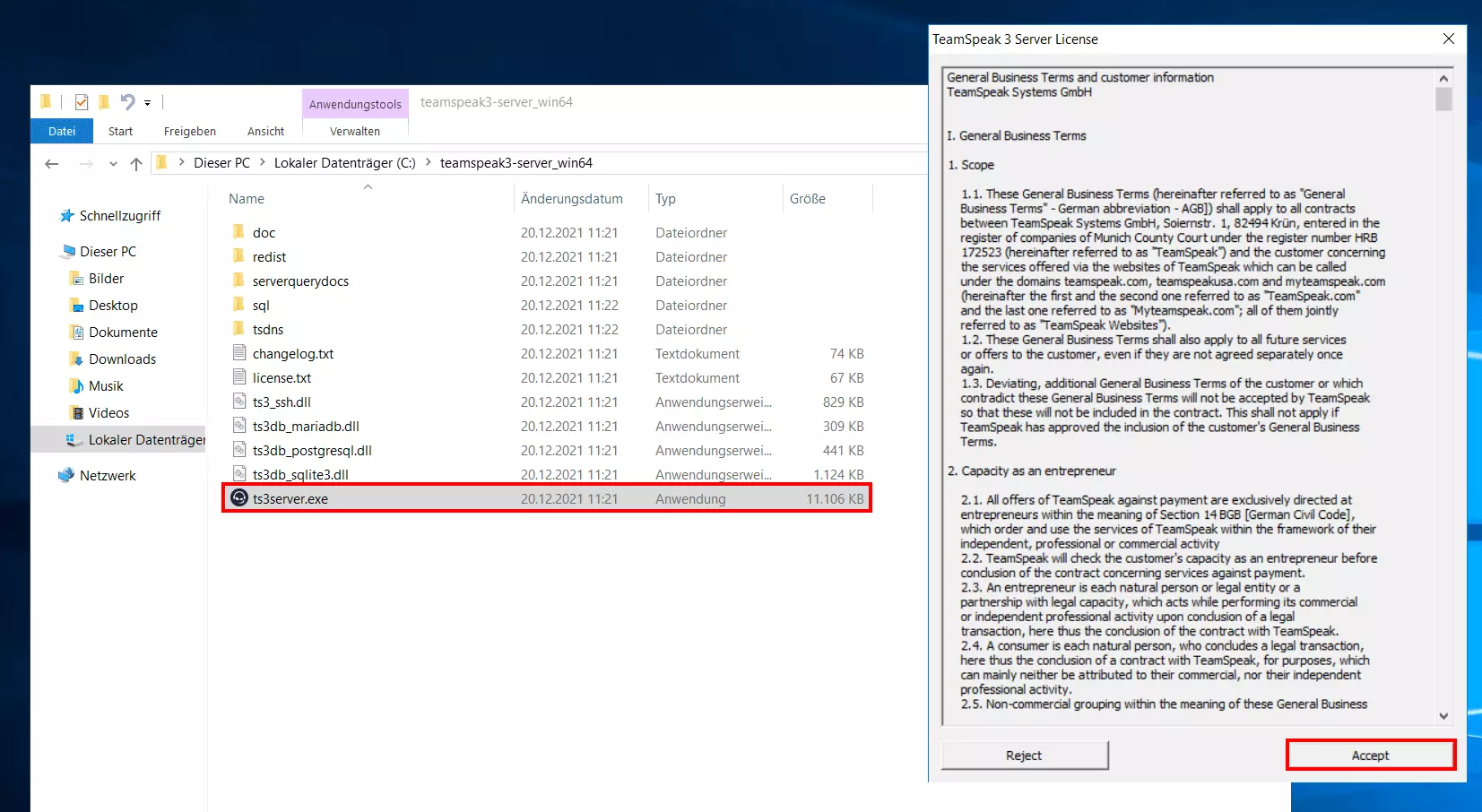Screen dimensions: 1482x812
Task: Open Downloads in the sidebar
Action: click(x=122, y=359)
